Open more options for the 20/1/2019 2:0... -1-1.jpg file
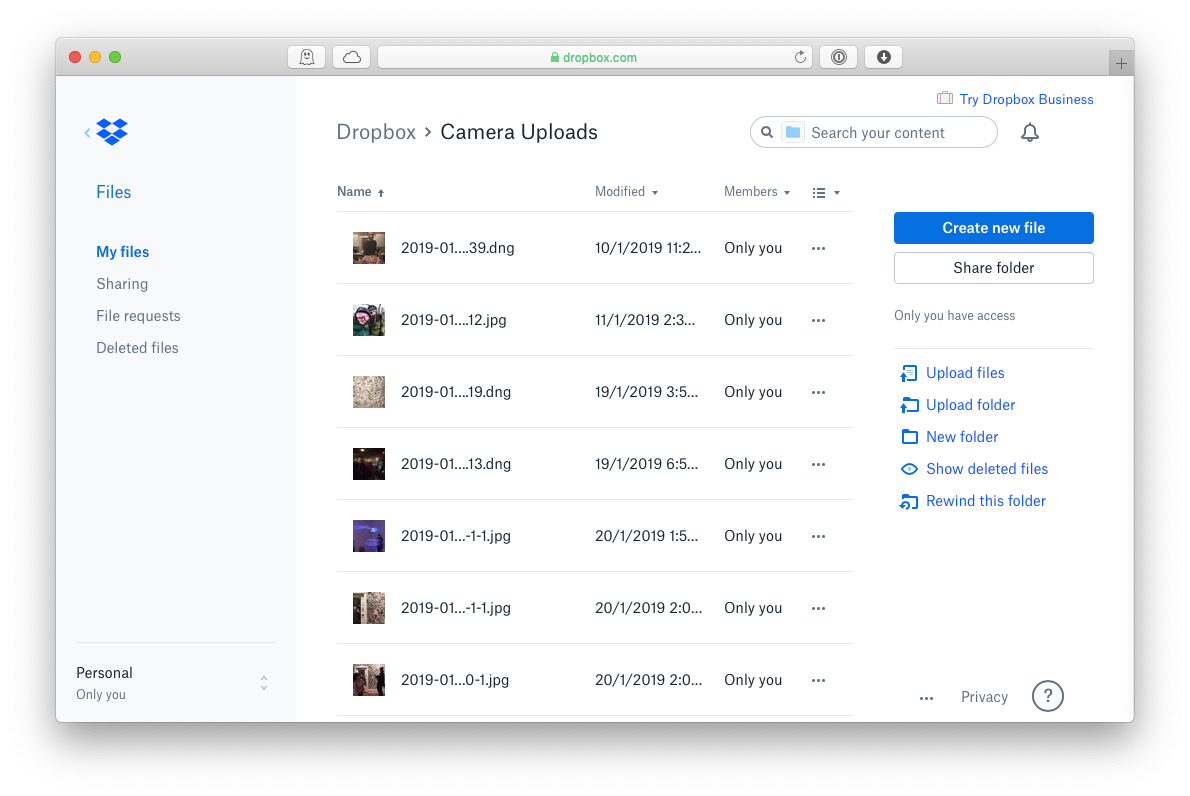 [818, 609]
